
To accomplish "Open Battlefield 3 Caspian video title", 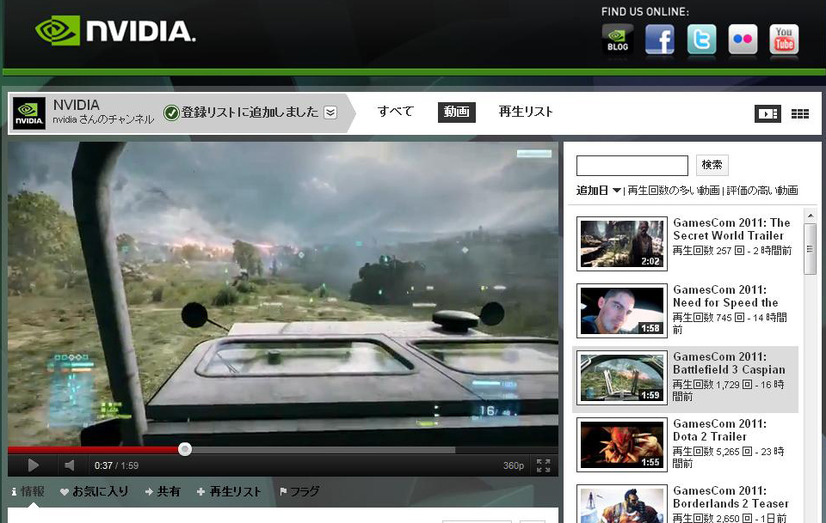I will click(x=729, y=363).
